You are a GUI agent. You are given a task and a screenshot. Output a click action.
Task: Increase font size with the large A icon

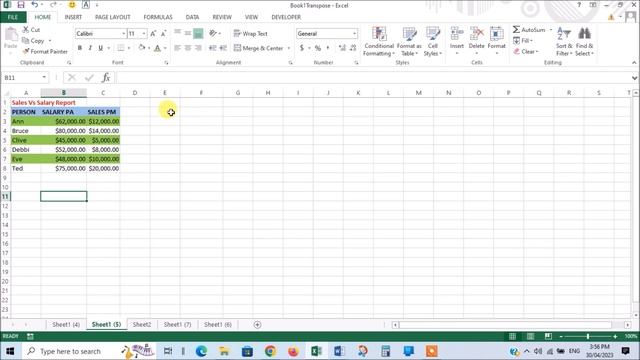tap(153, 33)
